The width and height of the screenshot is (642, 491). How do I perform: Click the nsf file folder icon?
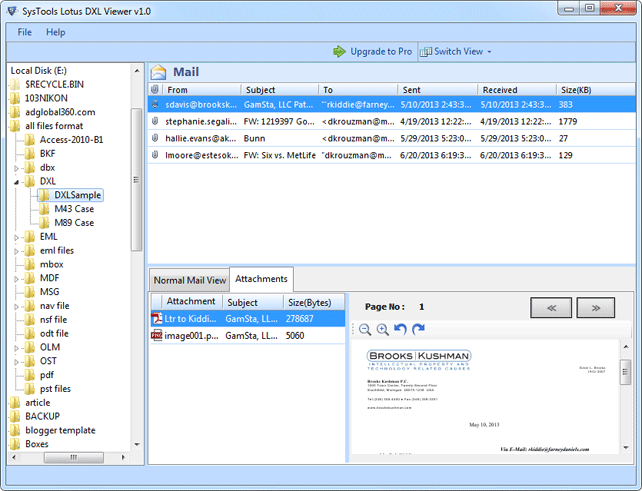tap(29, 319)
